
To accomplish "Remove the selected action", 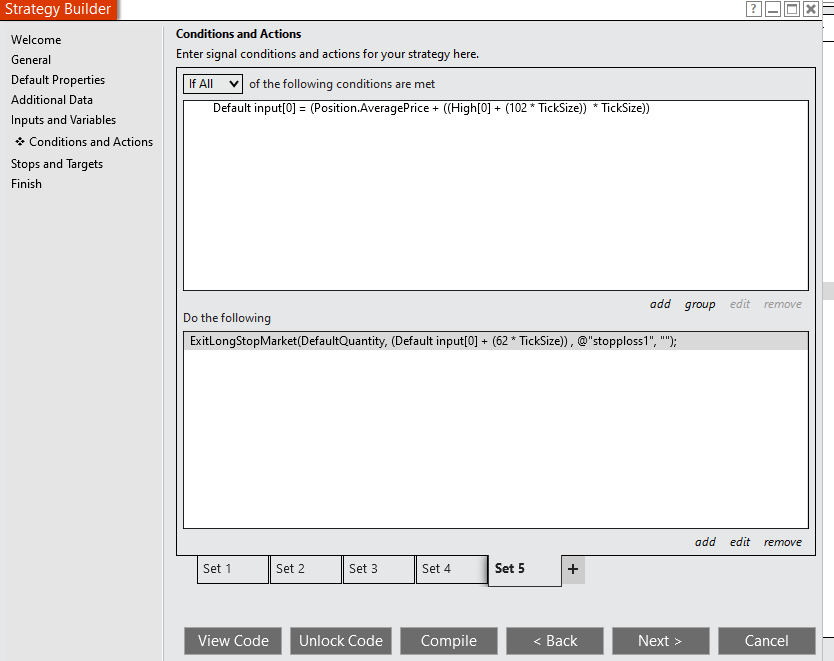I will pos(782,541).
